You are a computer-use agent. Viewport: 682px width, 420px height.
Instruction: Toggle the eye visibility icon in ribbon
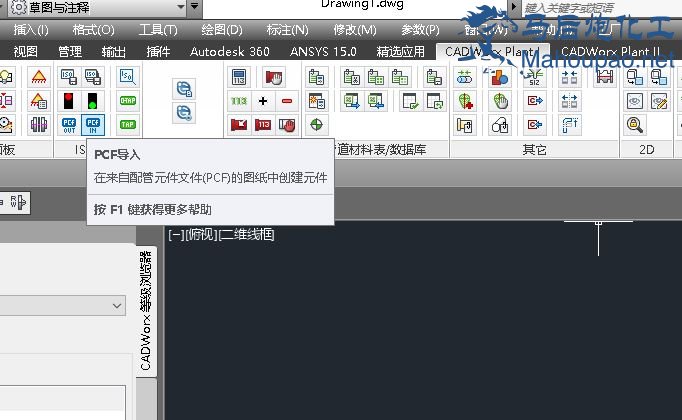(x=634, y=101)
